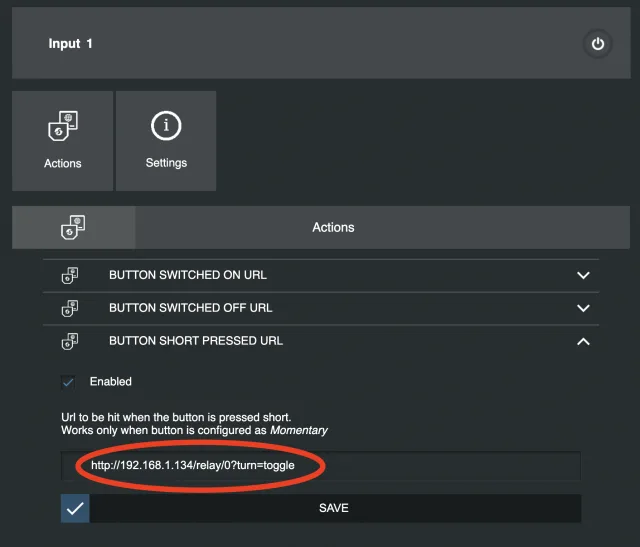This screenshot has width=640, height=547.
Task: Open the Settings tab label
Action: click(166, 163)
